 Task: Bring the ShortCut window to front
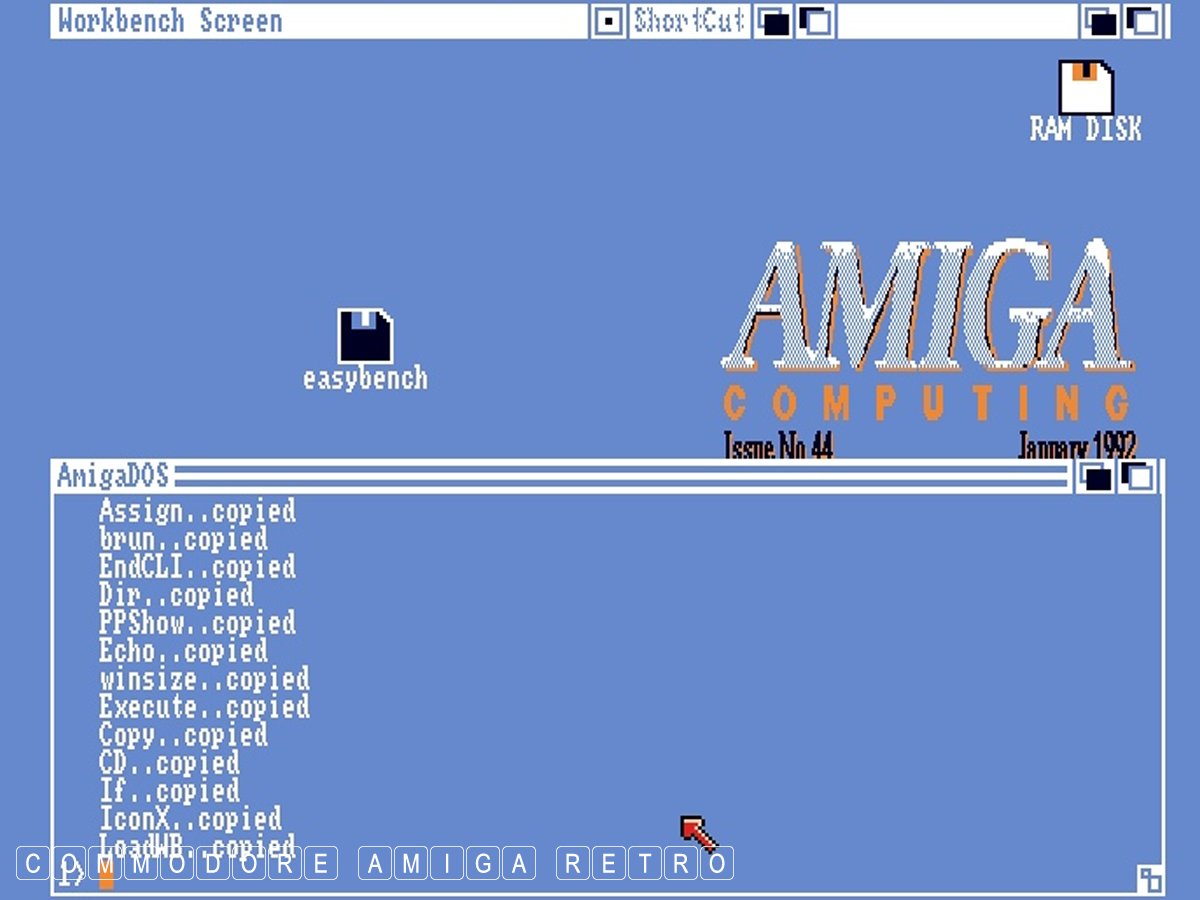coord(816,21)
